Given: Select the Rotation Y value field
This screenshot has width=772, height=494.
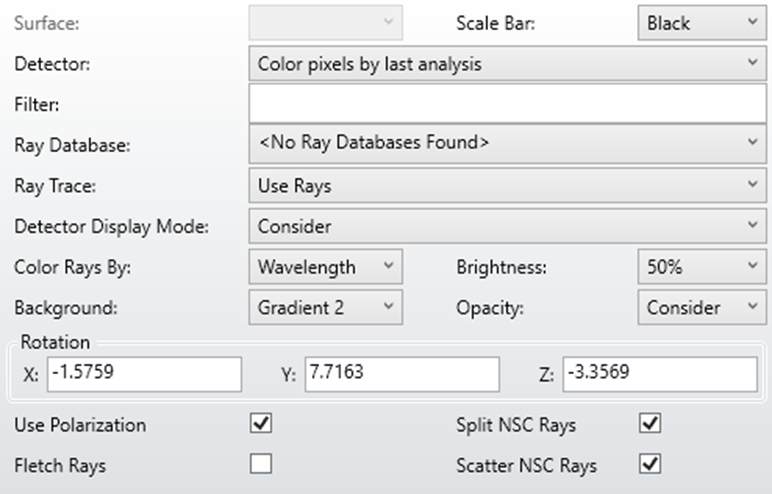Looking at the screenshot, I should 401,374.
